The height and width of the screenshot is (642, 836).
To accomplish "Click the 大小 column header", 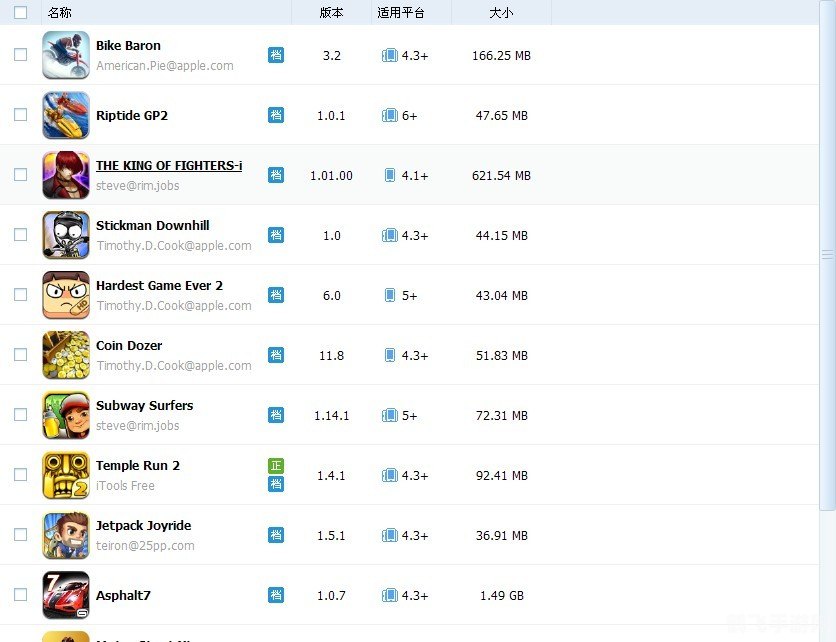I will point(501,13).
